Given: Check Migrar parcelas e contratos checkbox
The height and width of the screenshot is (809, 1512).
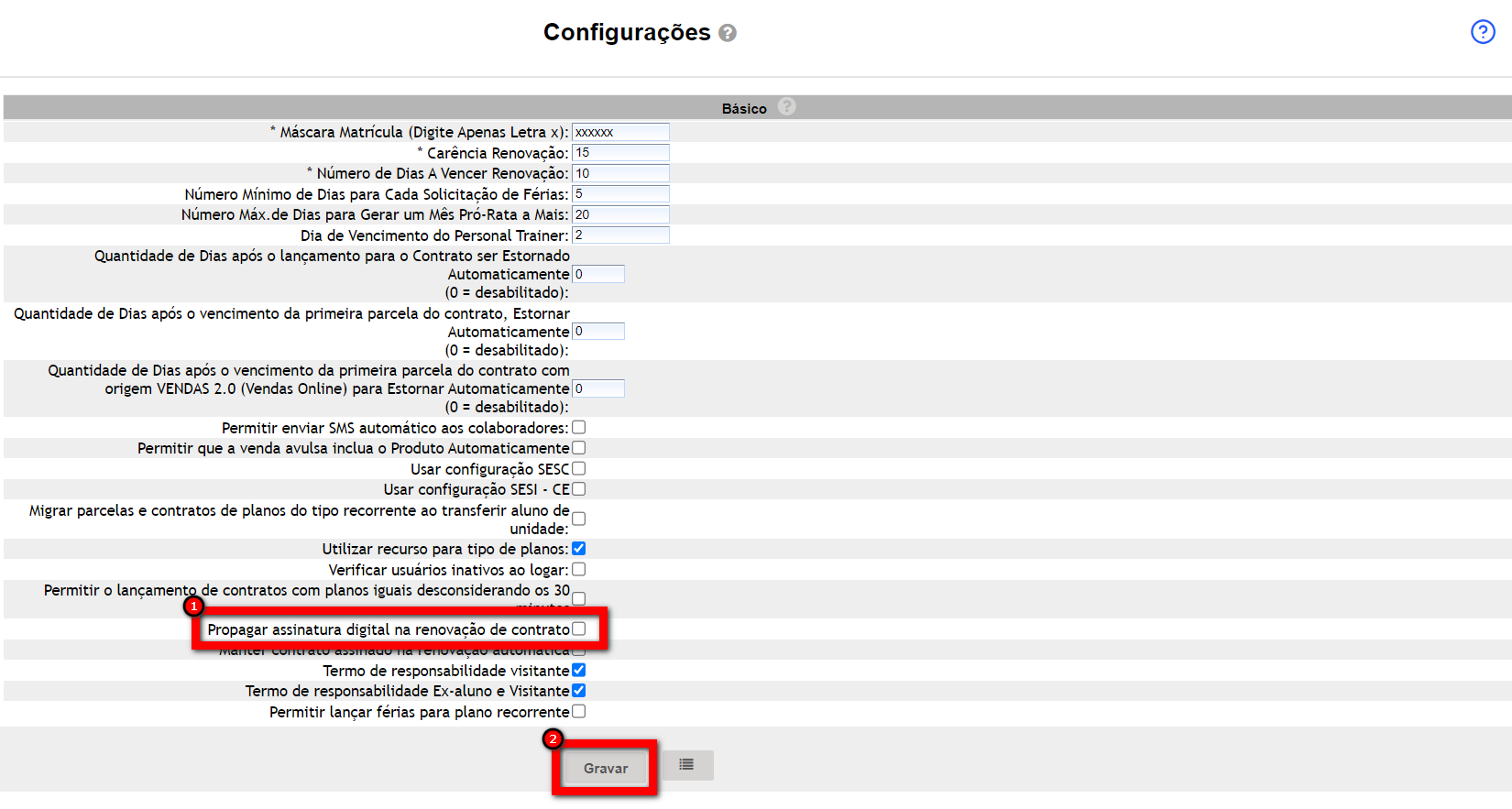Looking at the screenshot, I should [x=579, y=519].
